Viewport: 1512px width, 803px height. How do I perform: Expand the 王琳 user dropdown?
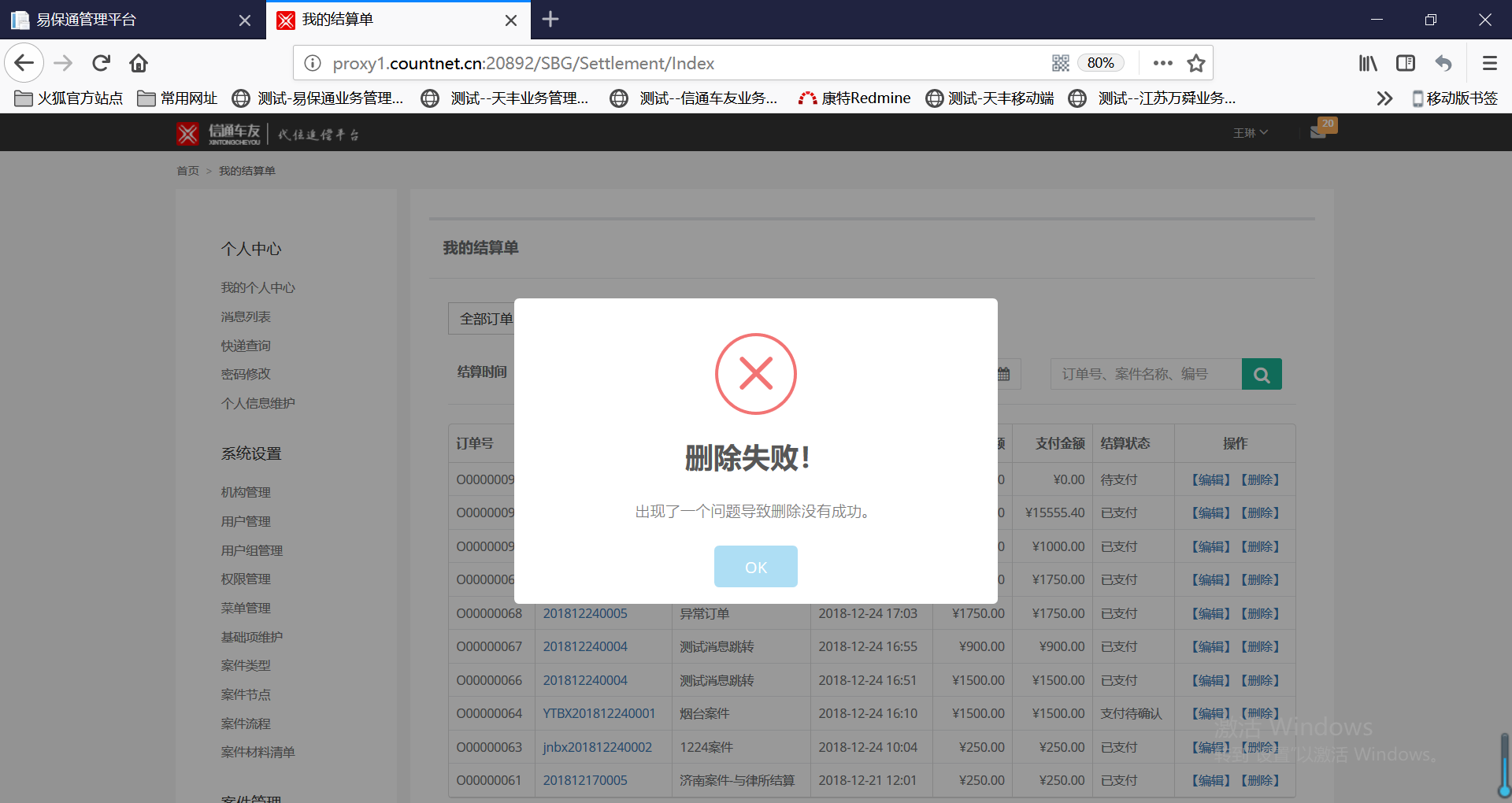(1251, 133)
